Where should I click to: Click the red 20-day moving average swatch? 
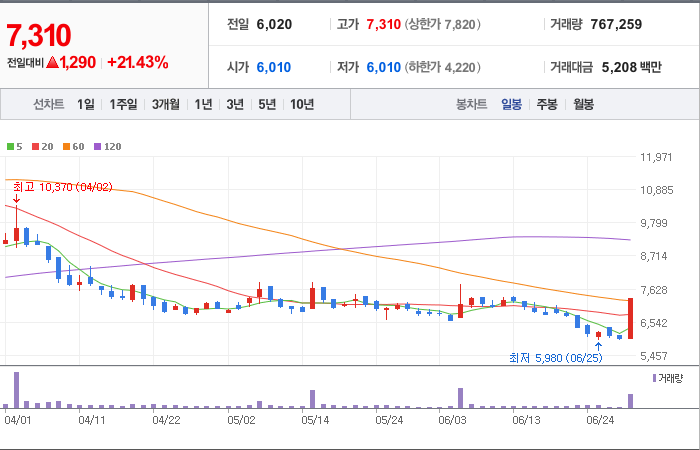tap(35, 146)
